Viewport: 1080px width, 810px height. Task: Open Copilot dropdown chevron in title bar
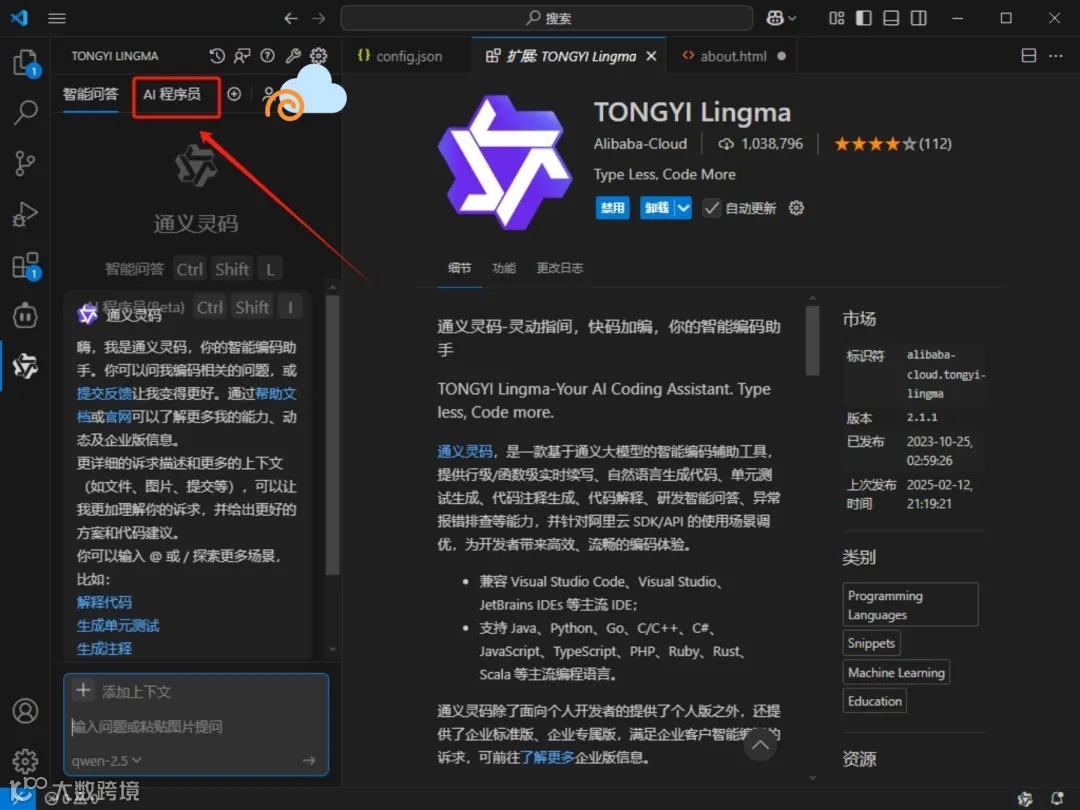coord(792,19)
